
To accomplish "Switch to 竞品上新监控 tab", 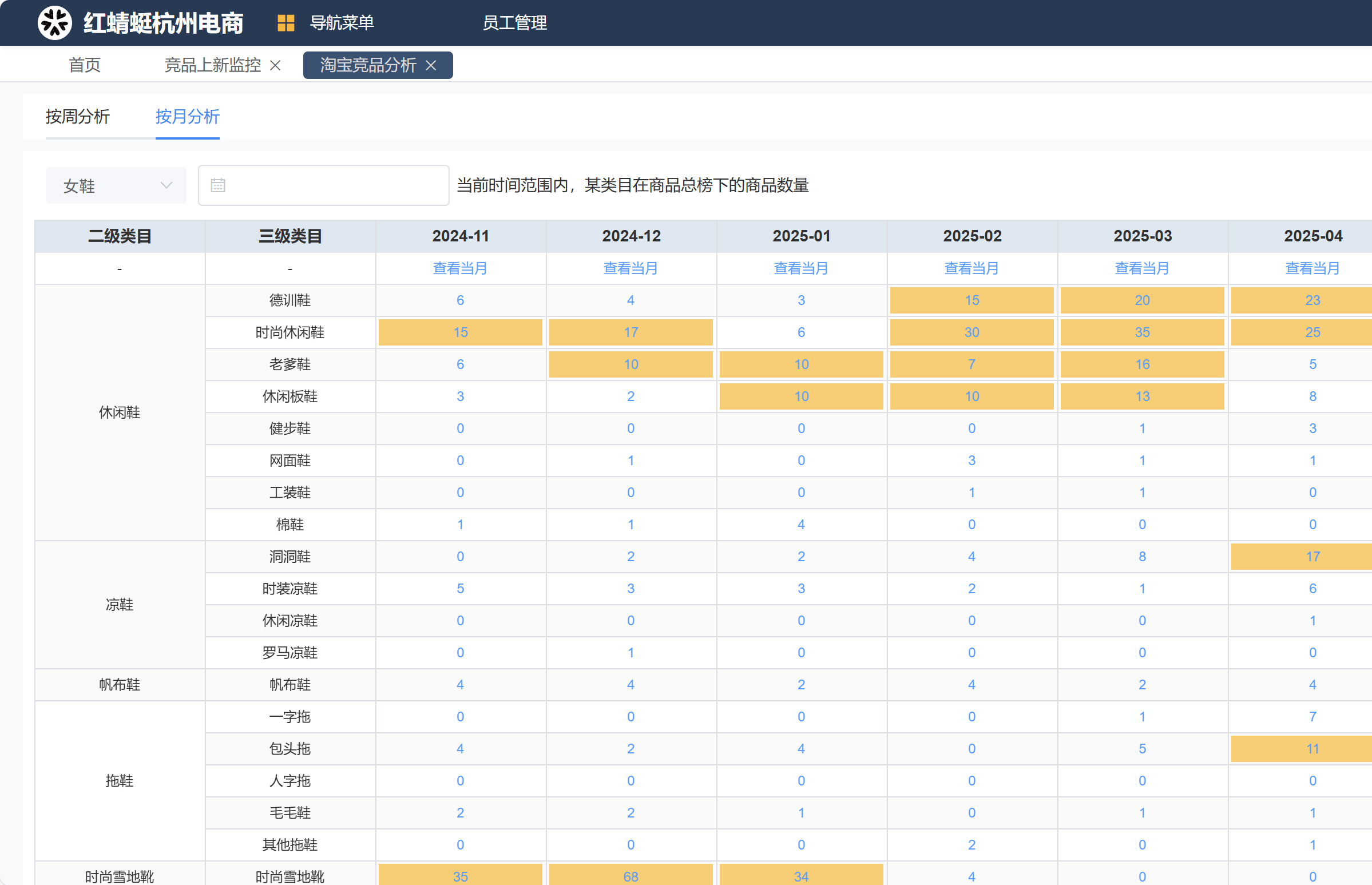I will click(x=213, y=65).
